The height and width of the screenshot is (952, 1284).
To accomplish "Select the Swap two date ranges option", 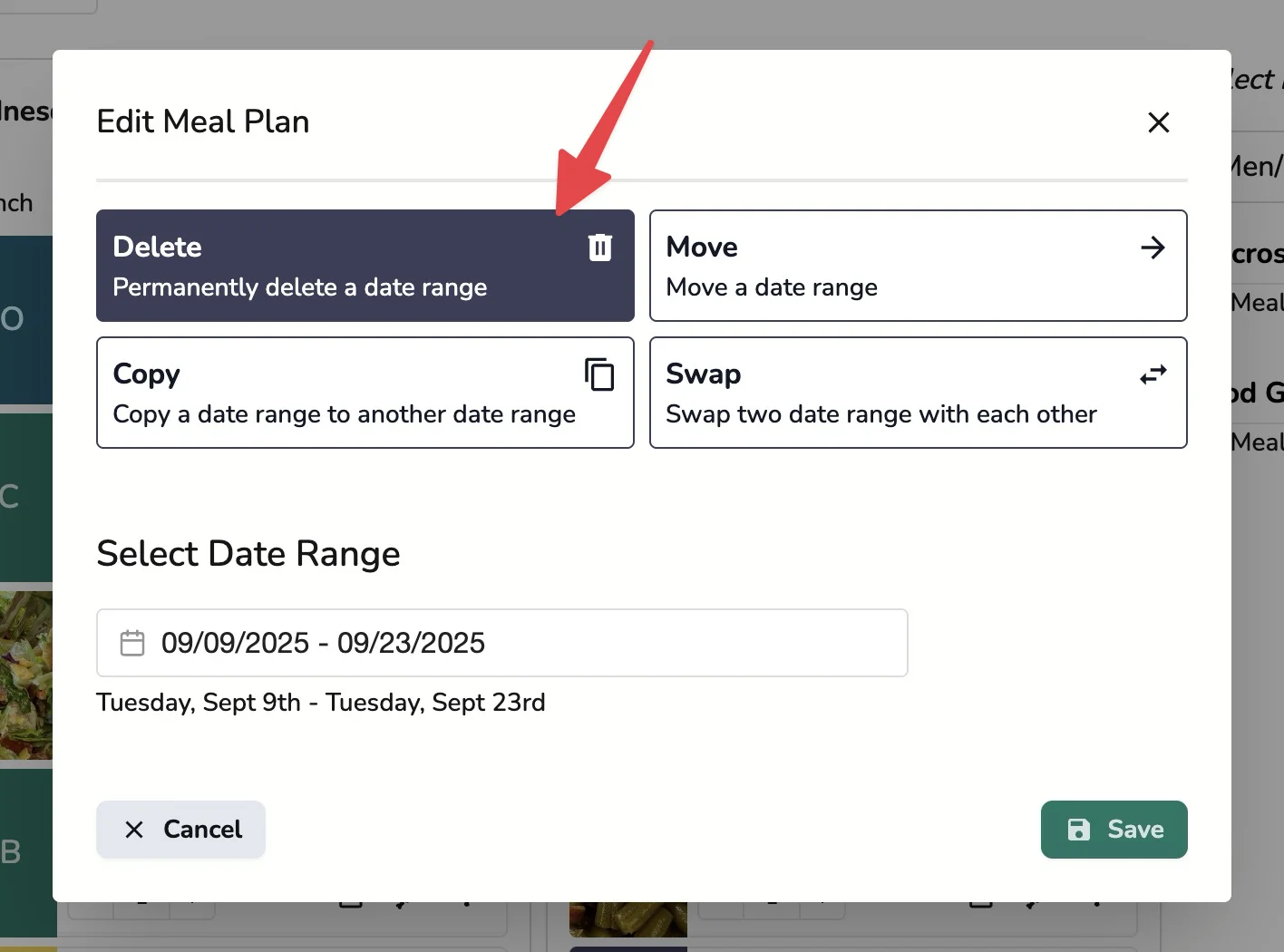I will 918,393.
